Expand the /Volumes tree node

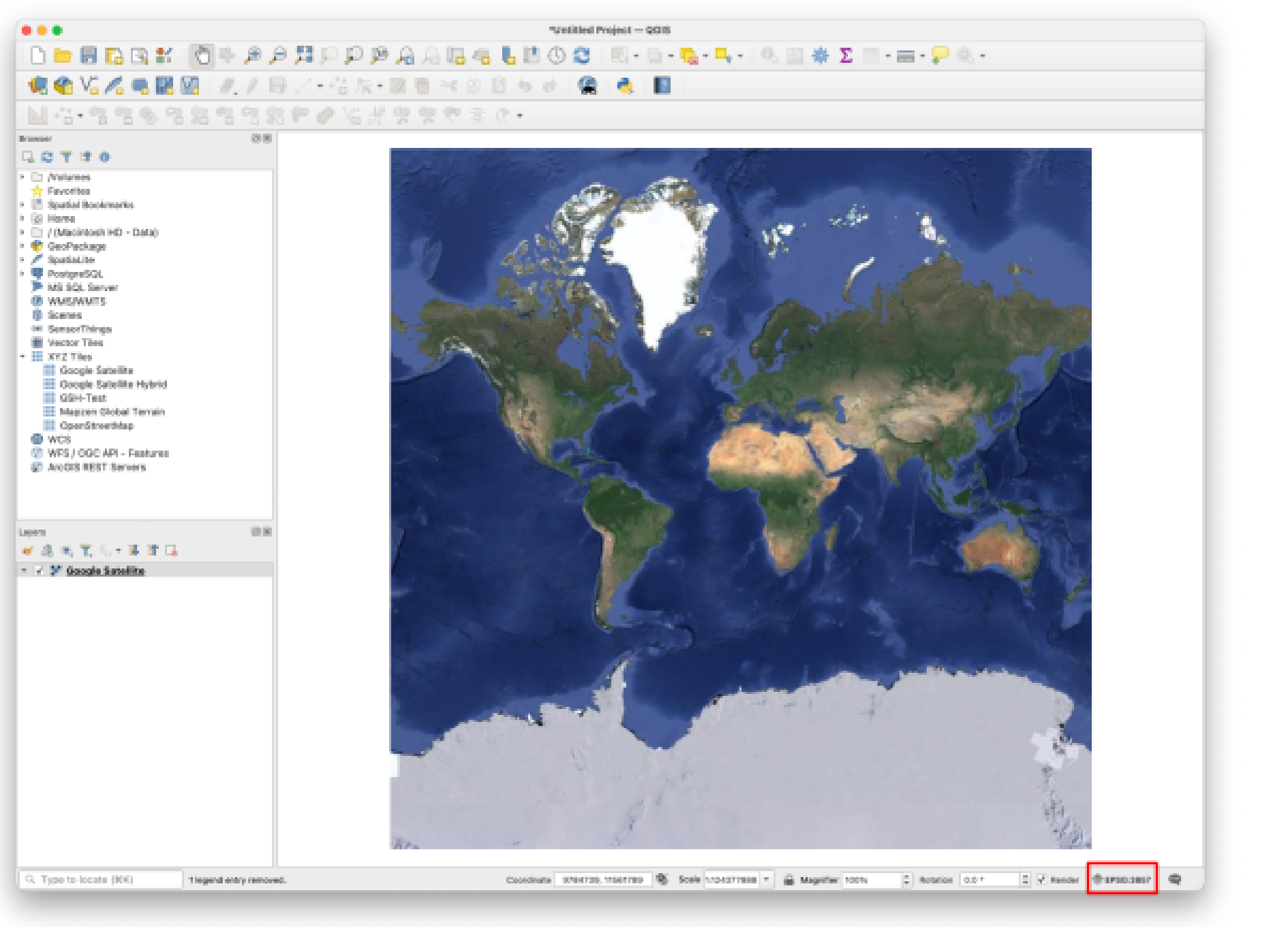click(x=22, y=177)
